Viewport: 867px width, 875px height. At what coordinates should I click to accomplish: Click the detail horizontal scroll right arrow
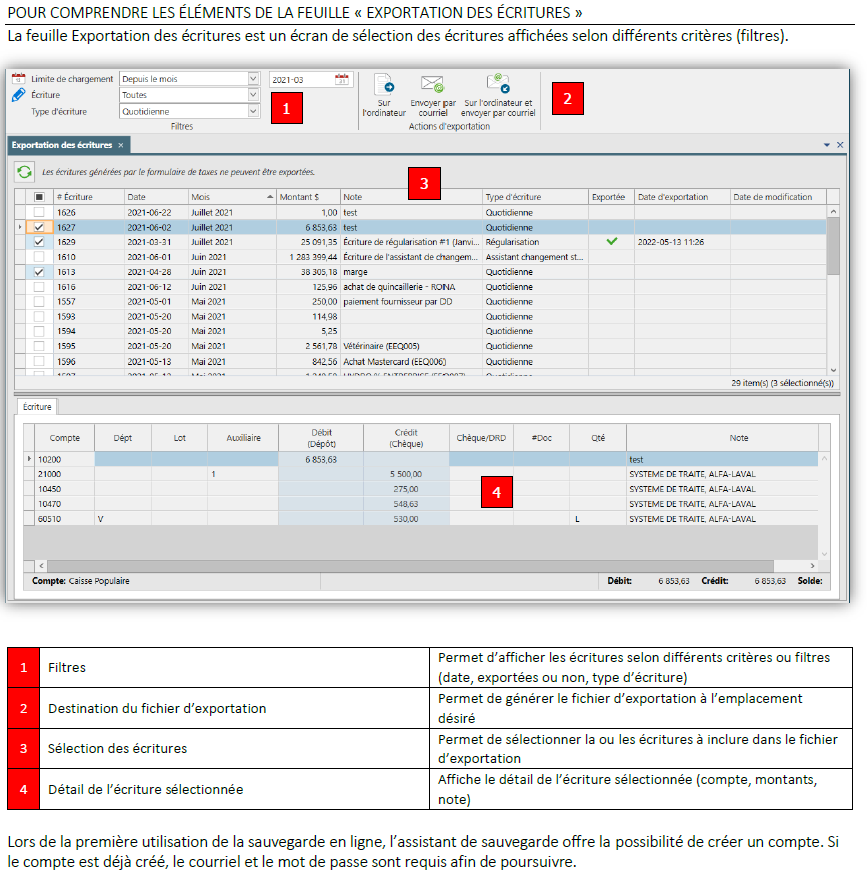pyautogui.click(x=812, y=566)
